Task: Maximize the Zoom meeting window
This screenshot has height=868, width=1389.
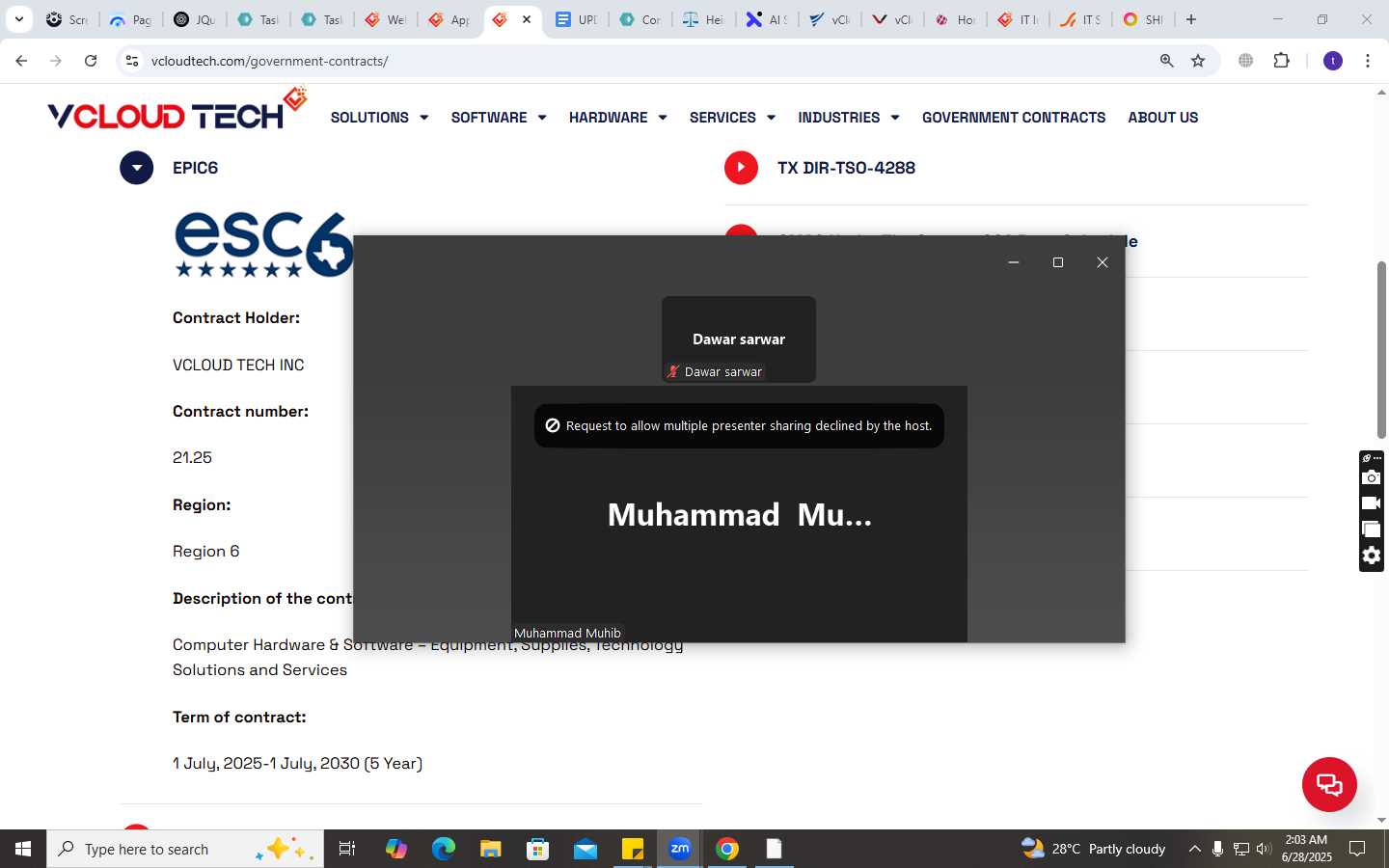Action: 1058,262
